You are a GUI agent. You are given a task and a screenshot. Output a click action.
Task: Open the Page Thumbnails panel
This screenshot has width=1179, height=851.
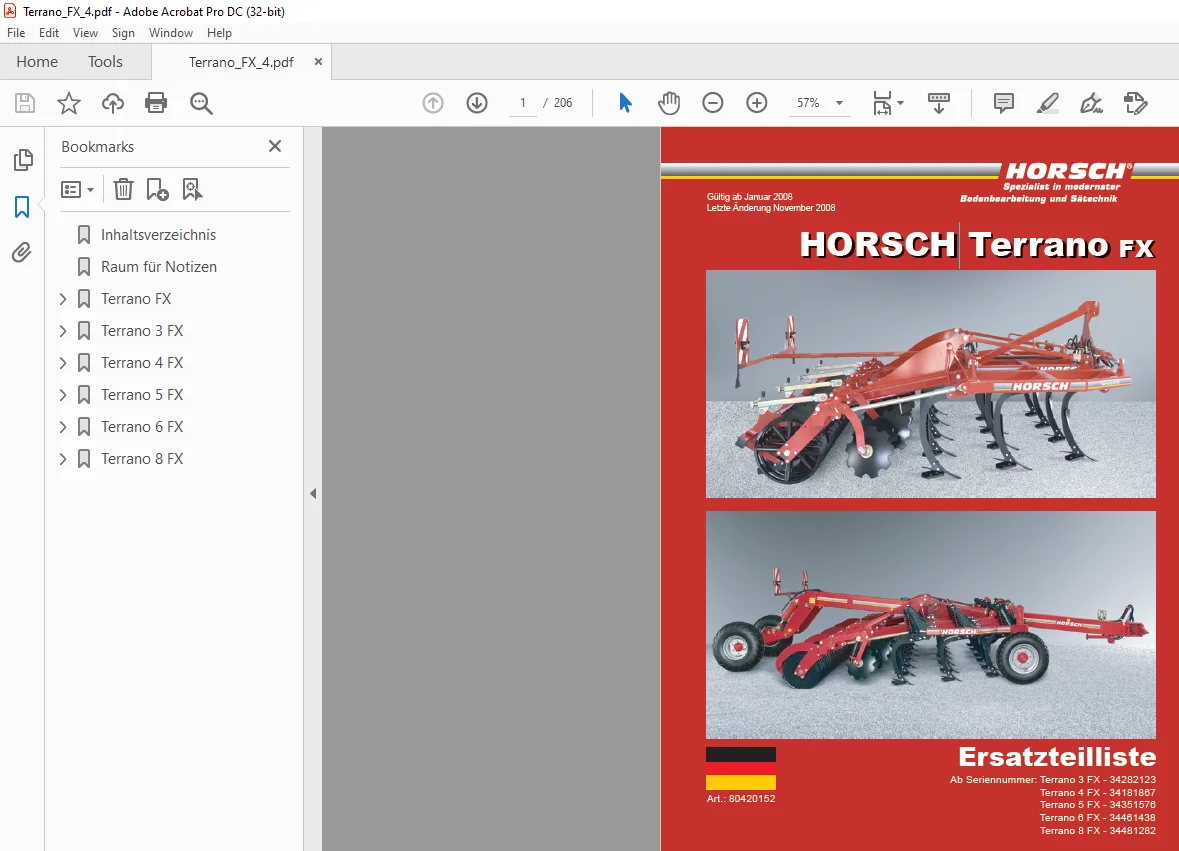23,159
